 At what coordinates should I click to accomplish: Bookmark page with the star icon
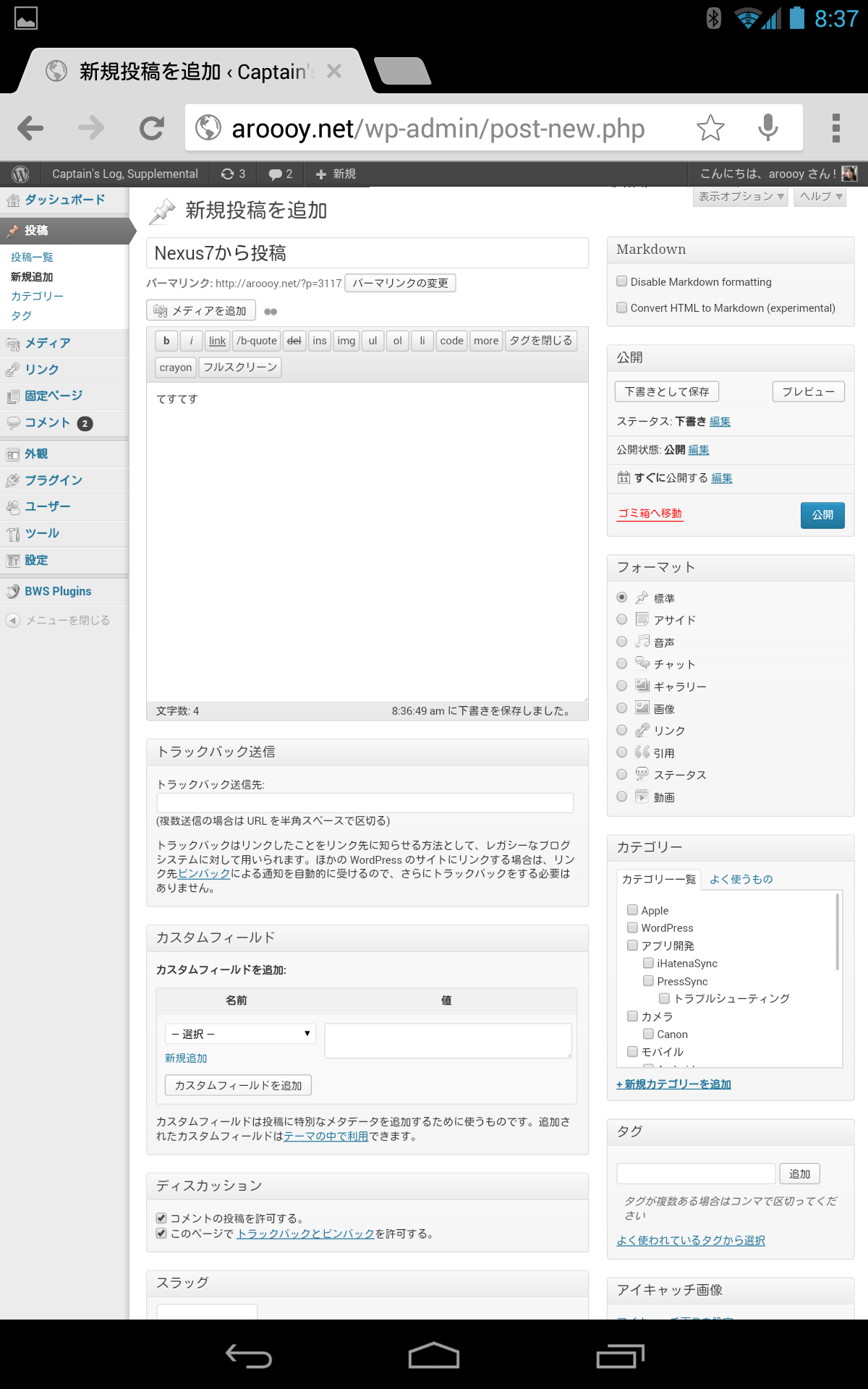point(710,128)
